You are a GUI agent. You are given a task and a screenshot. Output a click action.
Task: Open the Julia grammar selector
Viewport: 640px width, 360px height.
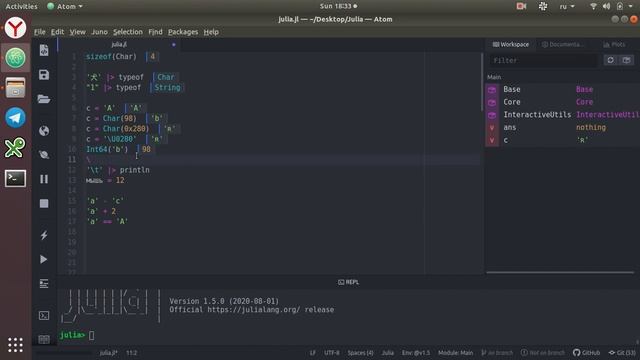click(x=387, y=353)
